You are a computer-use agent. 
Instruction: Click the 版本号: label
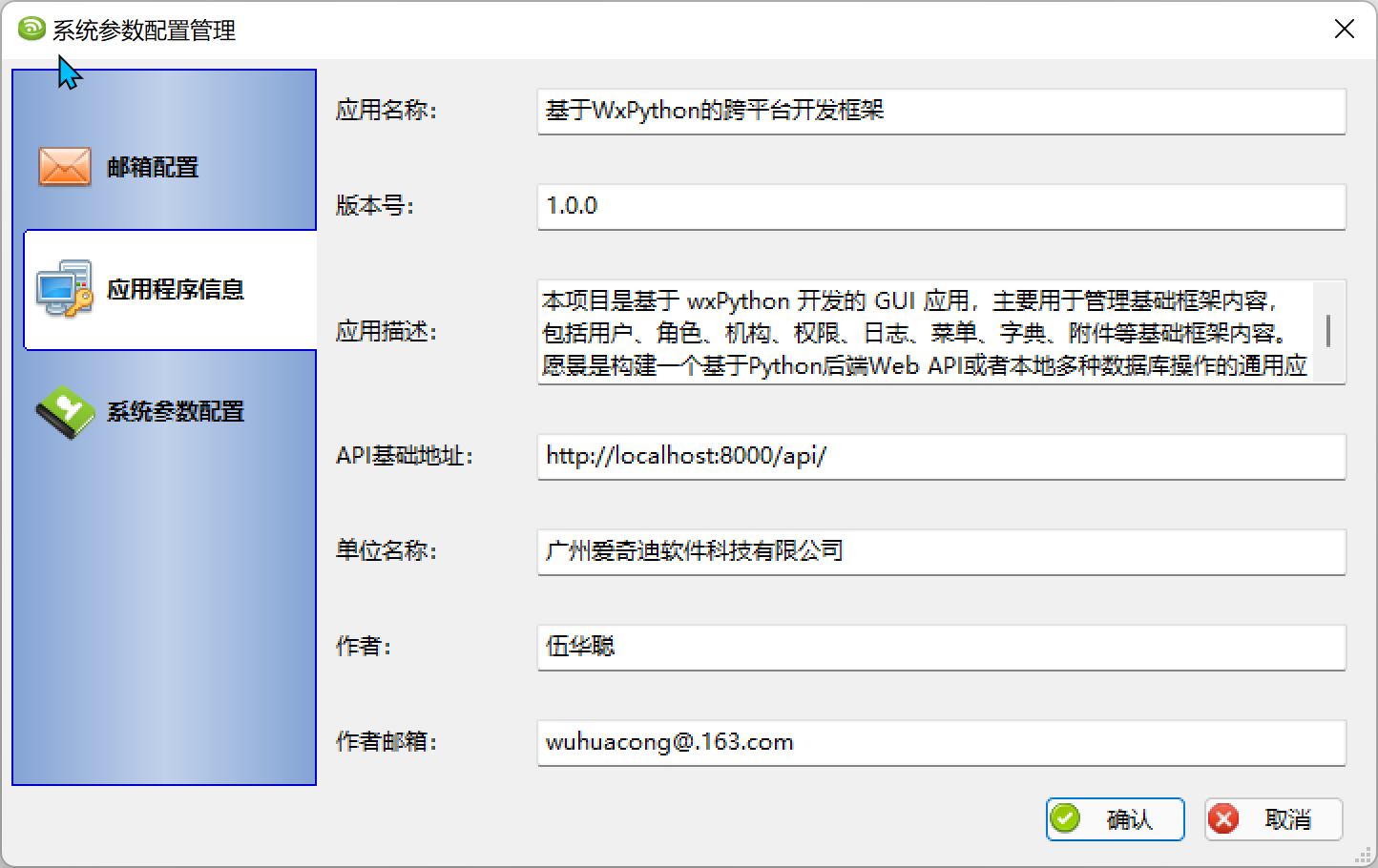click(x=374, y=206)
